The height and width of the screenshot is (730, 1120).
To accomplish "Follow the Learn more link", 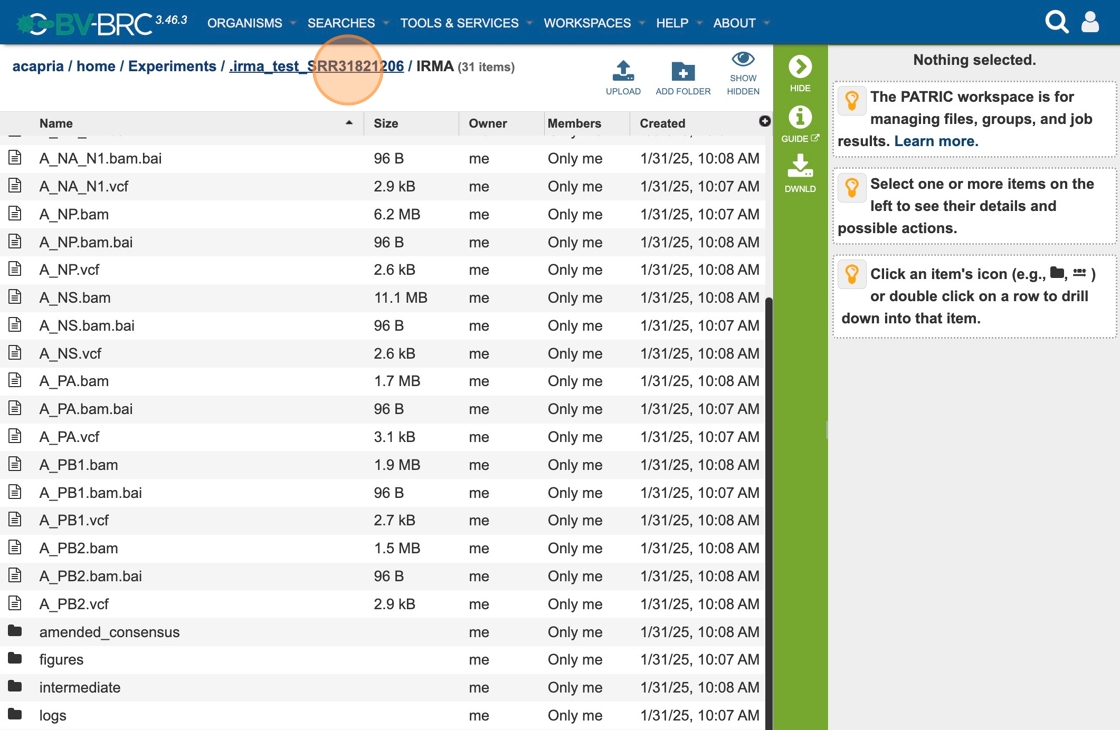I will 936,141.
